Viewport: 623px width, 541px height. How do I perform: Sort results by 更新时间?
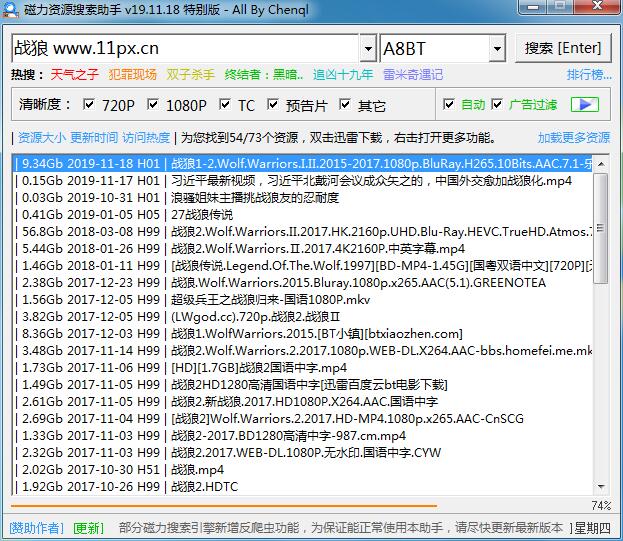pyautogui.click(x=94, y=137)
